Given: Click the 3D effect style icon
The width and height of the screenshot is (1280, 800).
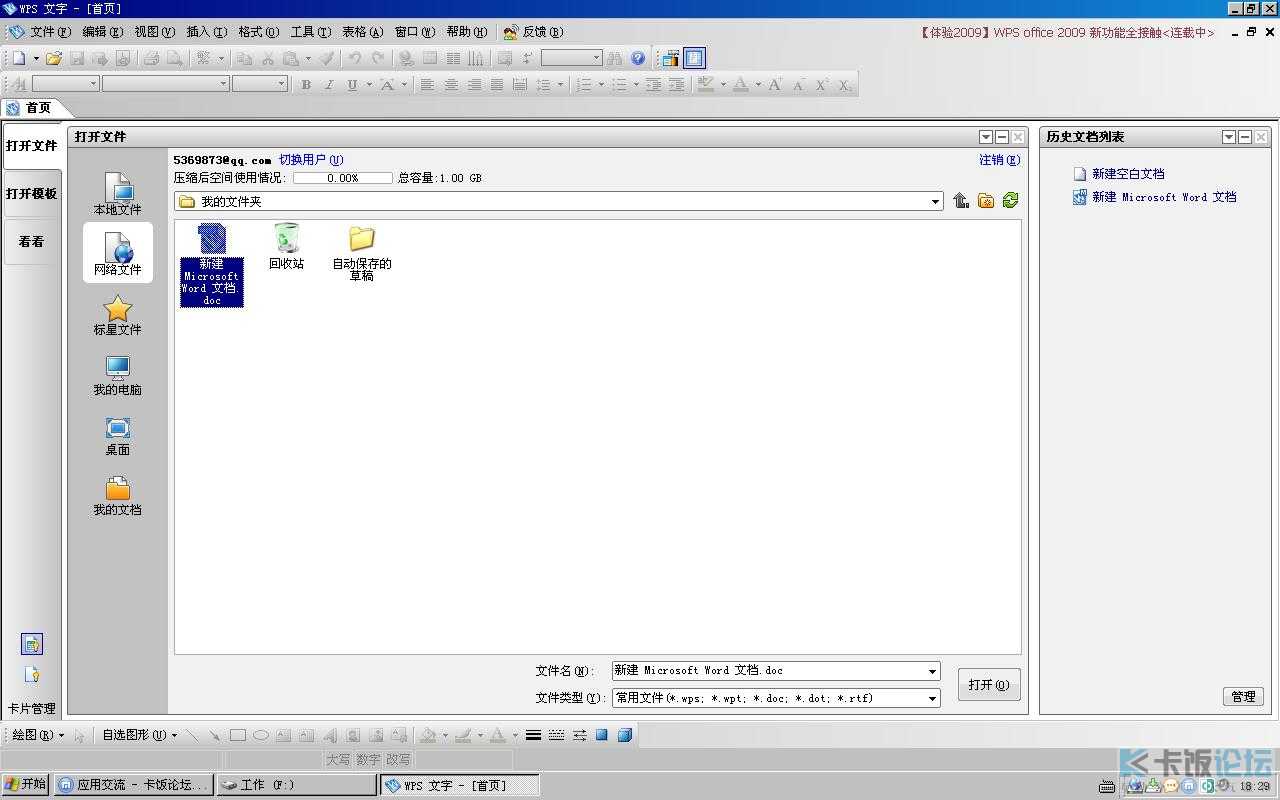Looking at the screenshot, I should coord(625,735).
